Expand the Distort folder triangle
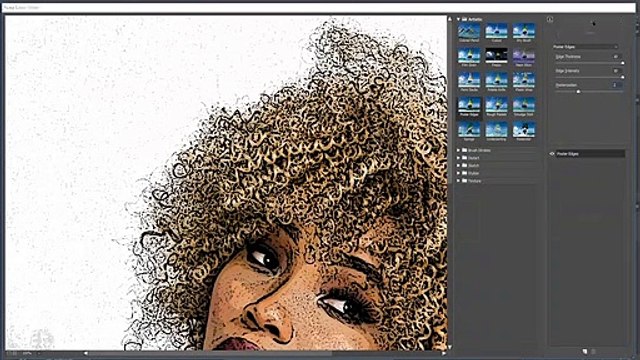Screen dimensions: 640x360 point(458,158)
